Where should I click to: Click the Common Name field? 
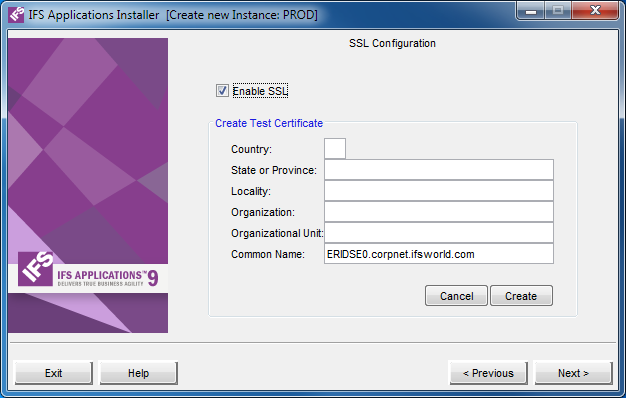(439, 253)
